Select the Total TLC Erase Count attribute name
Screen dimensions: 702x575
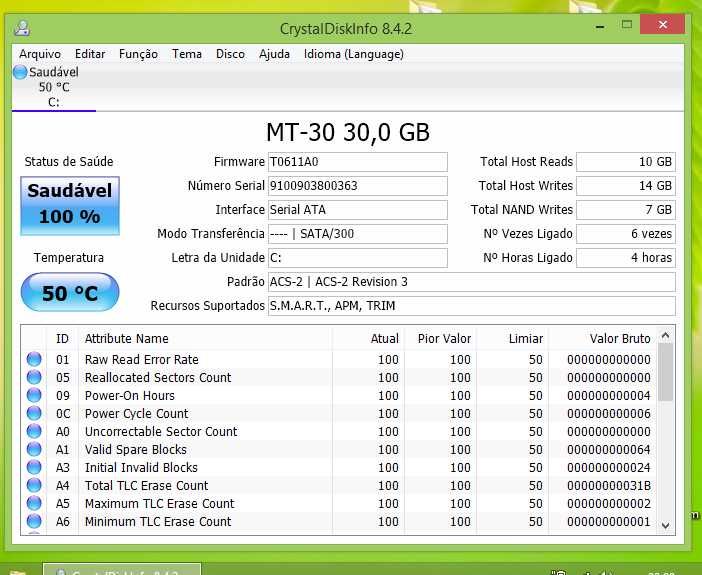point(146,485)
